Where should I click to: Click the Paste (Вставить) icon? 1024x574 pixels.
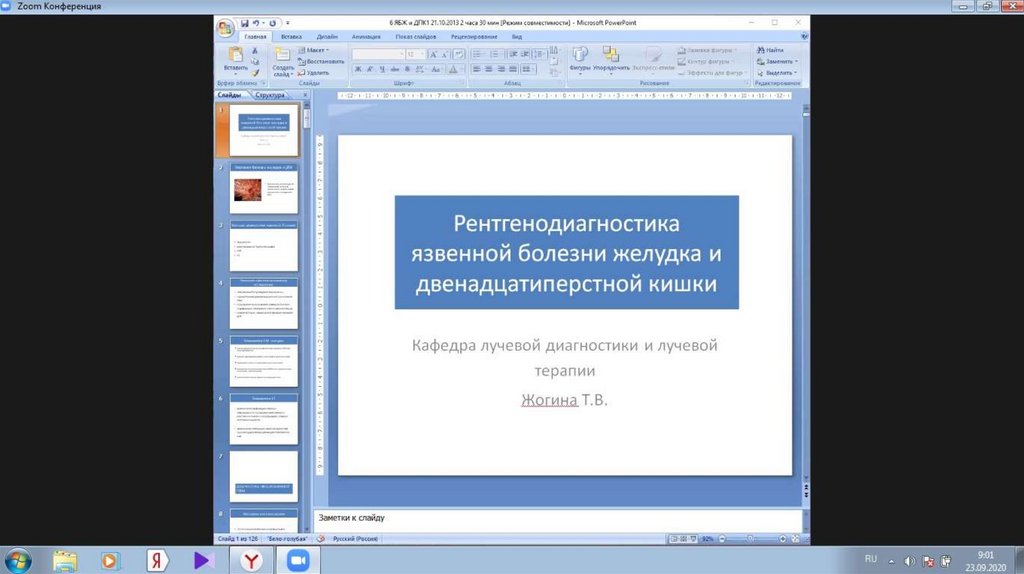coord(235,58)
